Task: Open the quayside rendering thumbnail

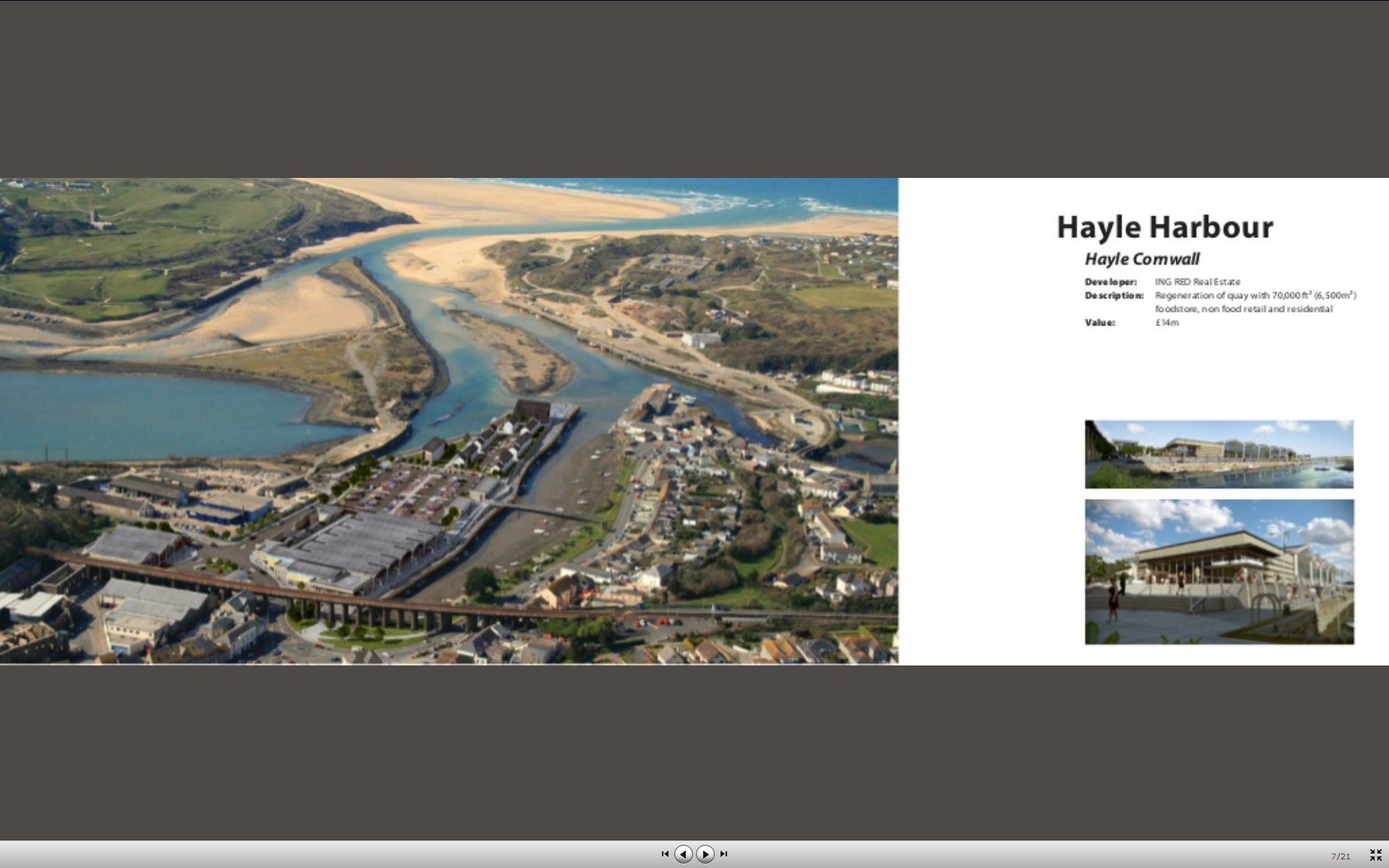Action: [x=1219, y=454]
